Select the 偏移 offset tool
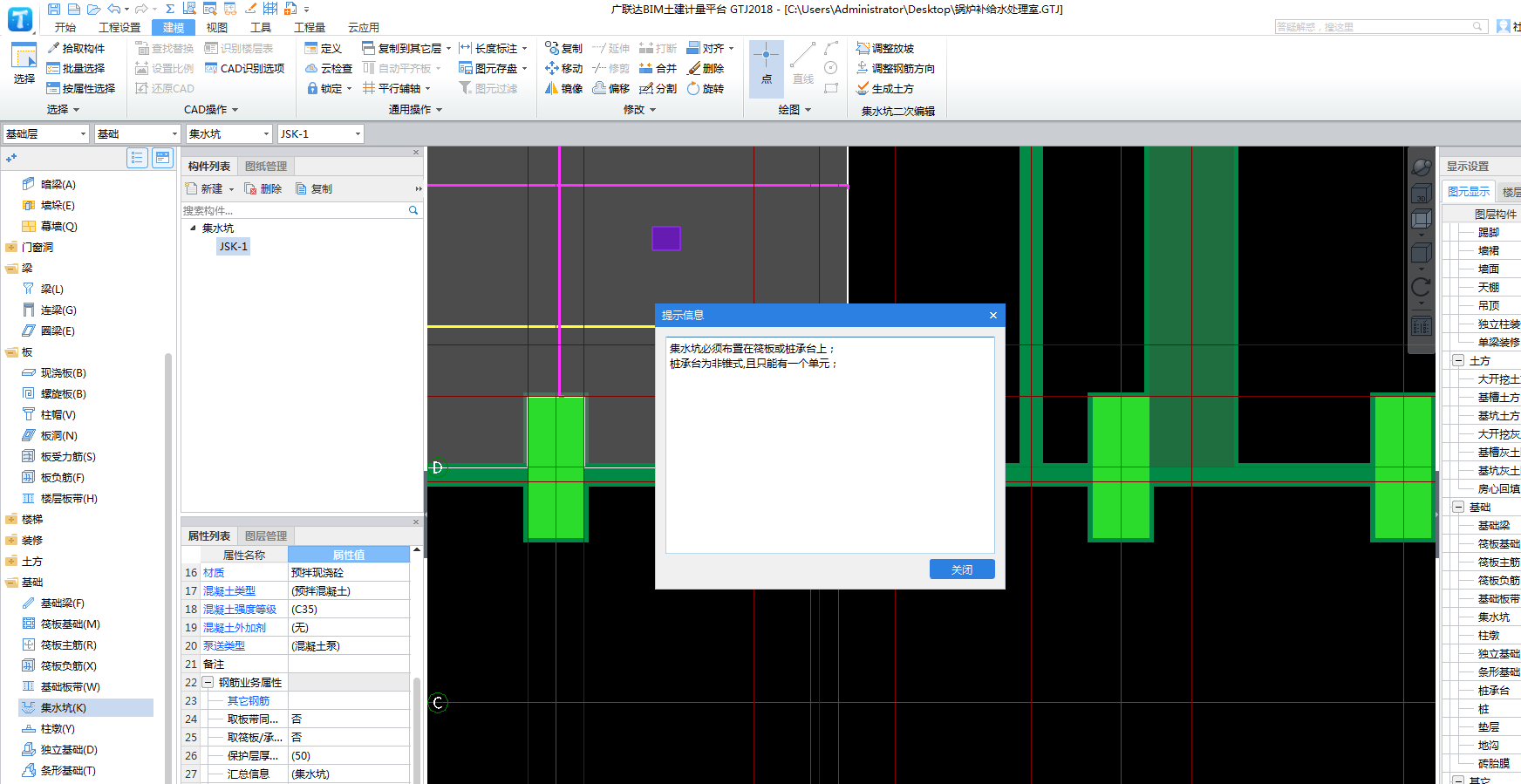 610,88
